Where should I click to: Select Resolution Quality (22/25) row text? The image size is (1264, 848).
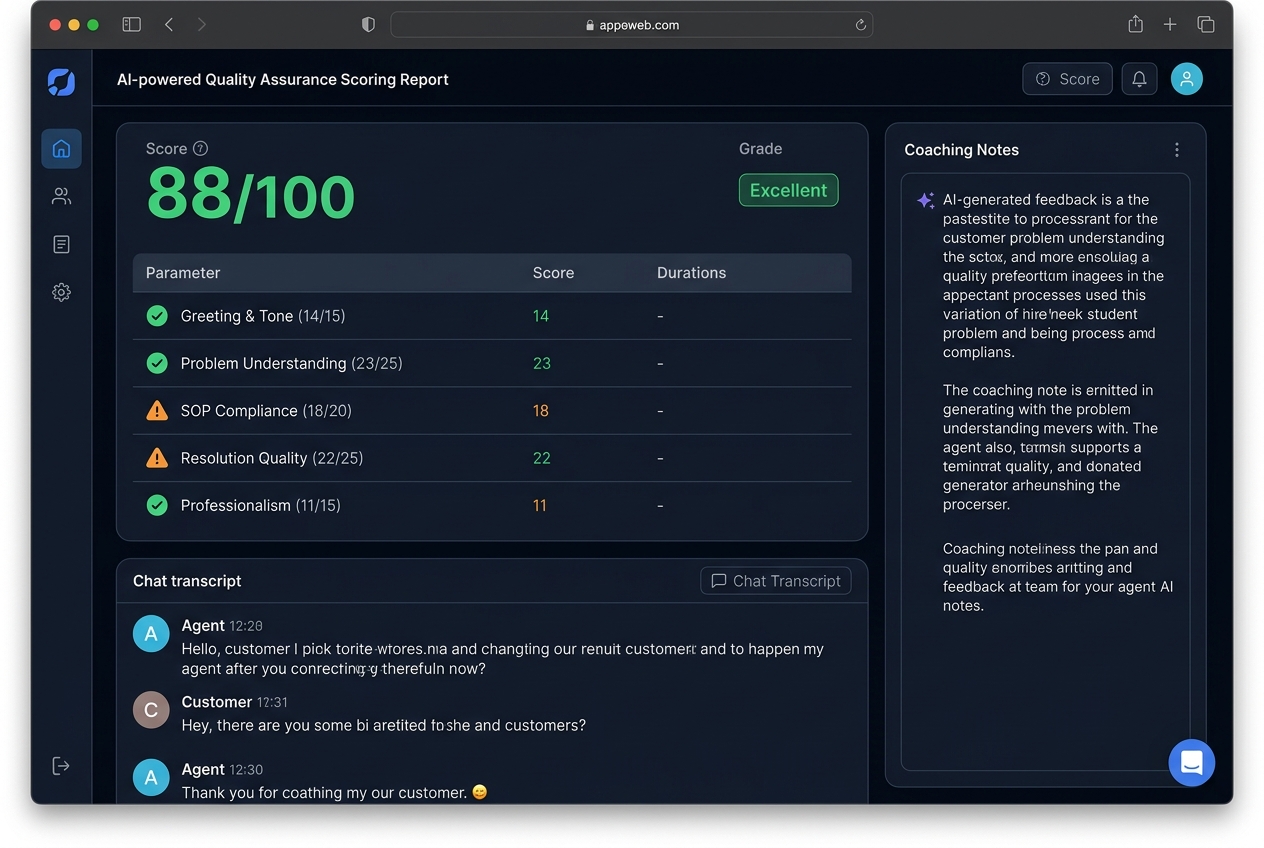[x=271, y=458]
